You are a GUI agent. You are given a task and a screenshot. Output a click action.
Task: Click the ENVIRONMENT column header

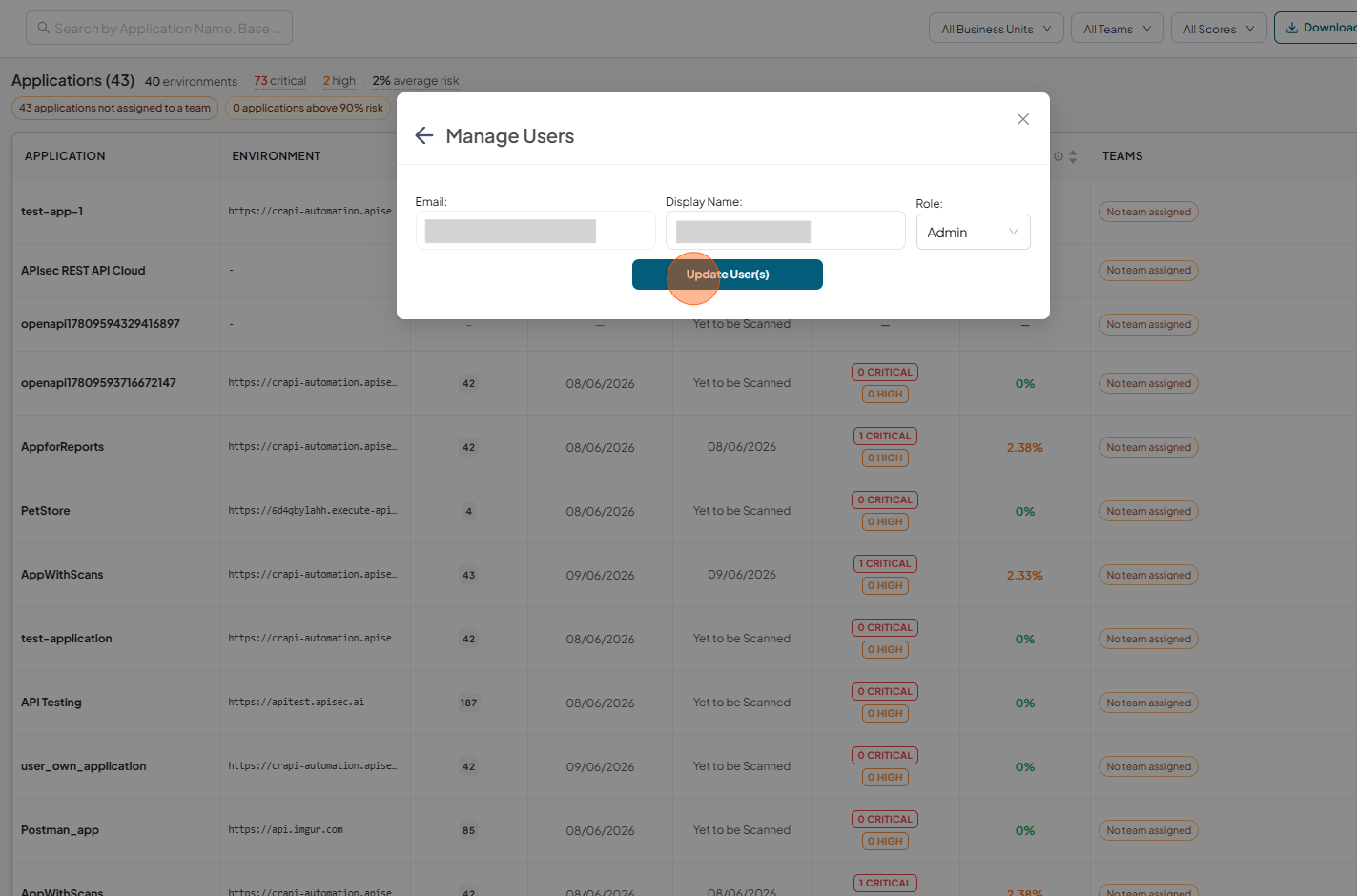(277, 156)
